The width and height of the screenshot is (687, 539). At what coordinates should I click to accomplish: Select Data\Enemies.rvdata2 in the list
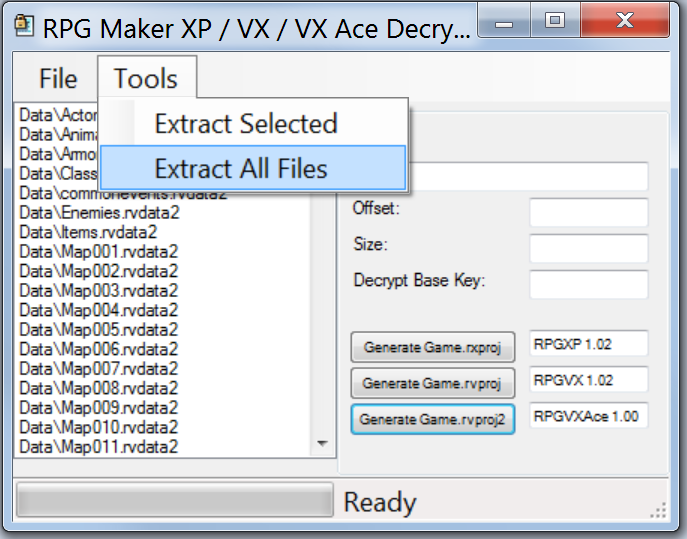[99, 213]
